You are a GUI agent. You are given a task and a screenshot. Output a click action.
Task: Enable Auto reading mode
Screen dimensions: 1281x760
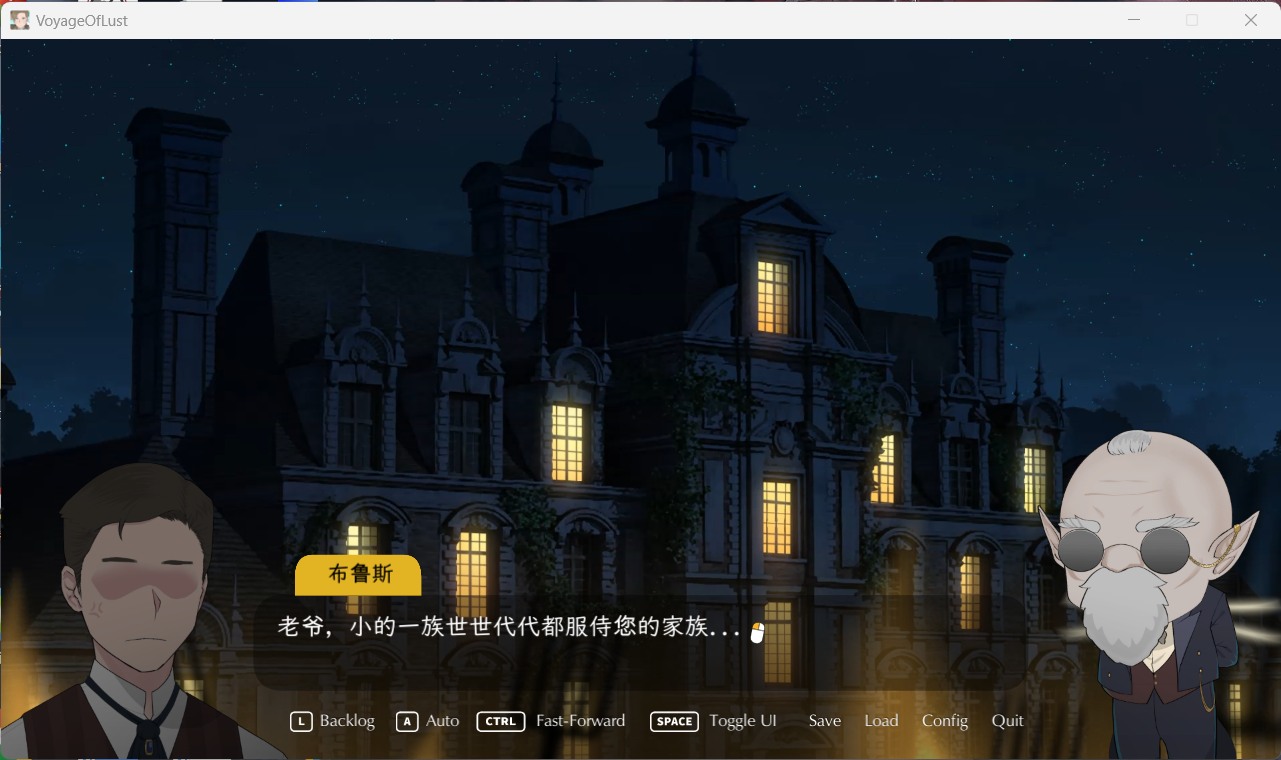[442, 721]
